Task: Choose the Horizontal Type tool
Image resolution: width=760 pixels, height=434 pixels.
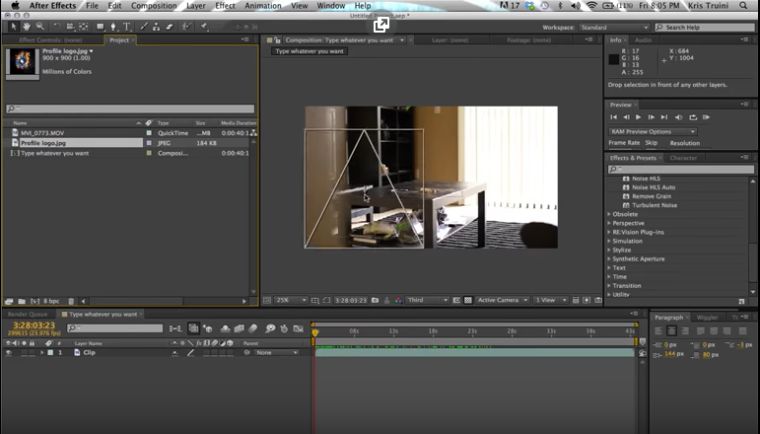Action: (x=127, y=27)
